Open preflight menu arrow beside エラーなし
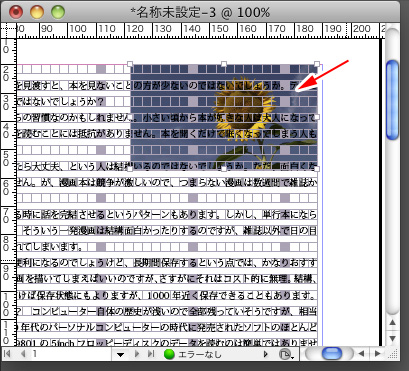Viewport: 409px width, 371px height. tap(266, 354)
